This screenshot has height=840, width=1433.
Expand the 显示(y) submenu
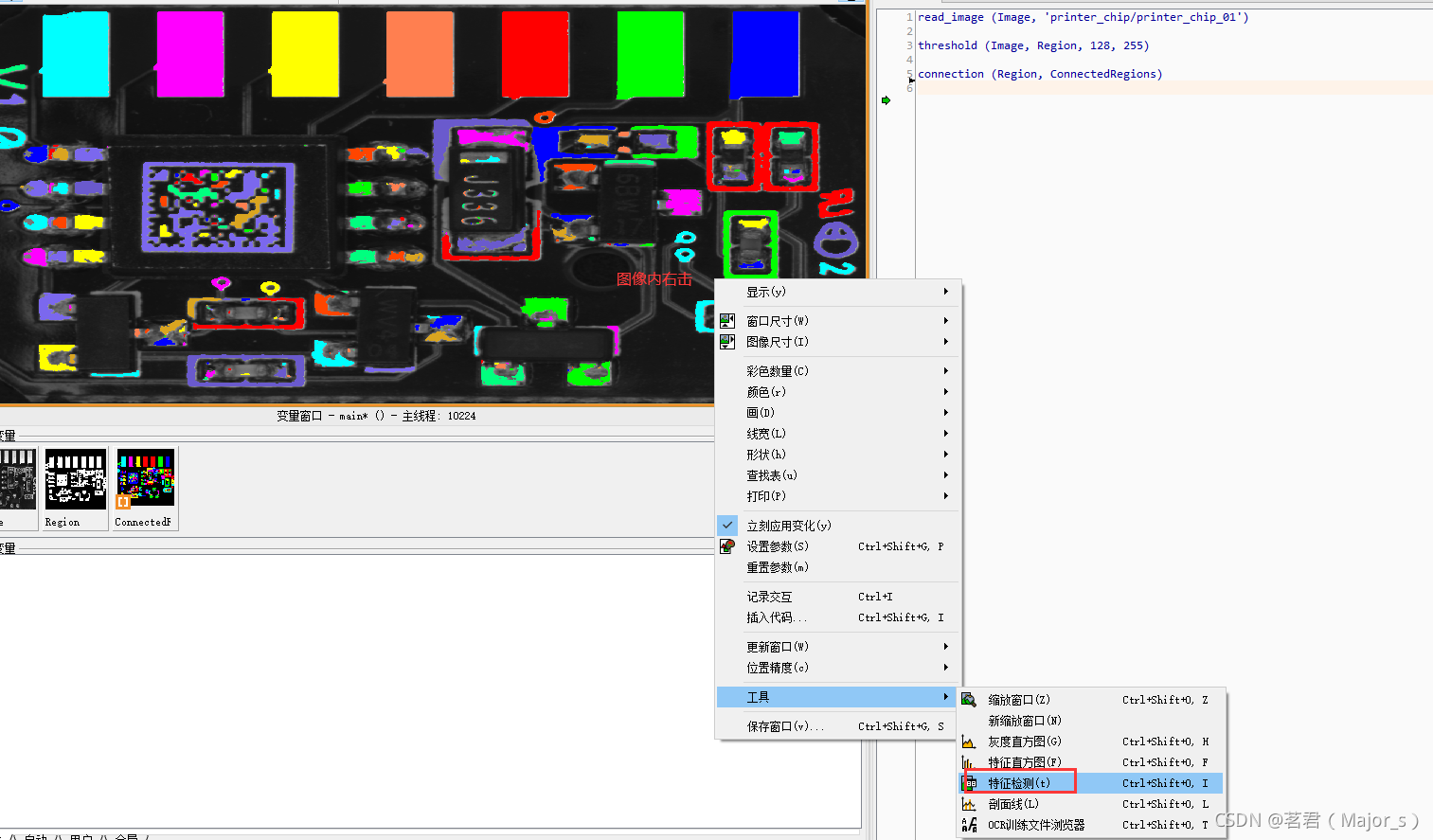pyautogui.click(x=838, y=292)
